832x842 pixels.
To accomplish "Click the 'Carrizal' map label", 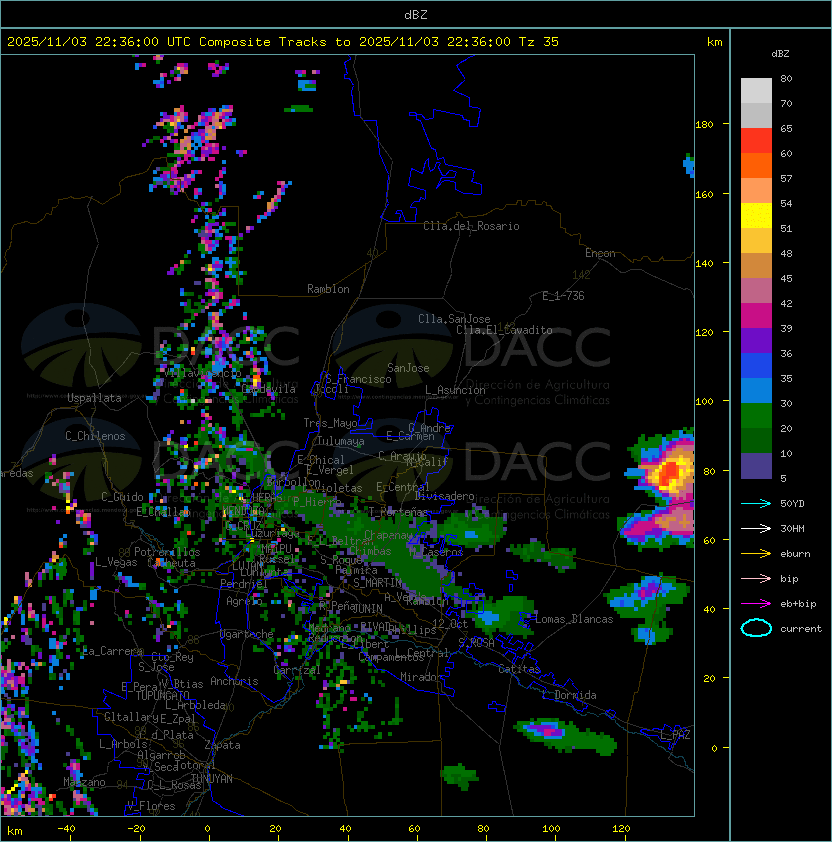I will click(x=297, y=670).
